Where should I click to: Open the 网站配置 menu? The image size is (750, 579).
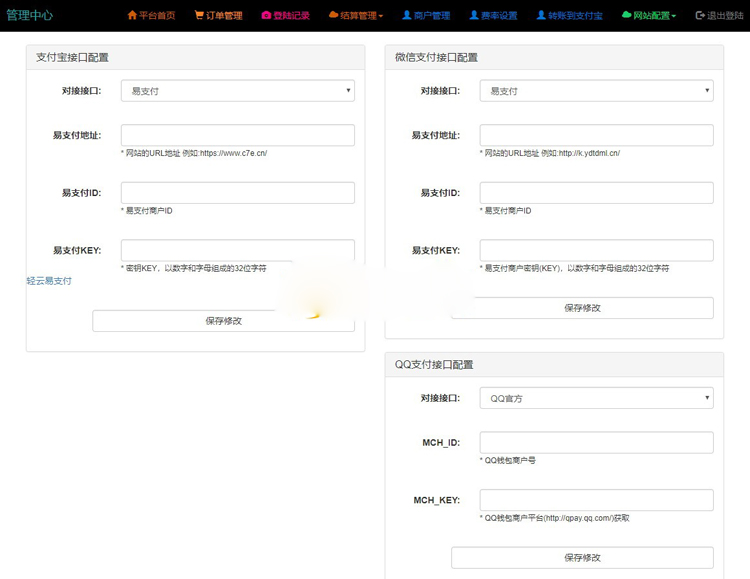pos(654,16)
